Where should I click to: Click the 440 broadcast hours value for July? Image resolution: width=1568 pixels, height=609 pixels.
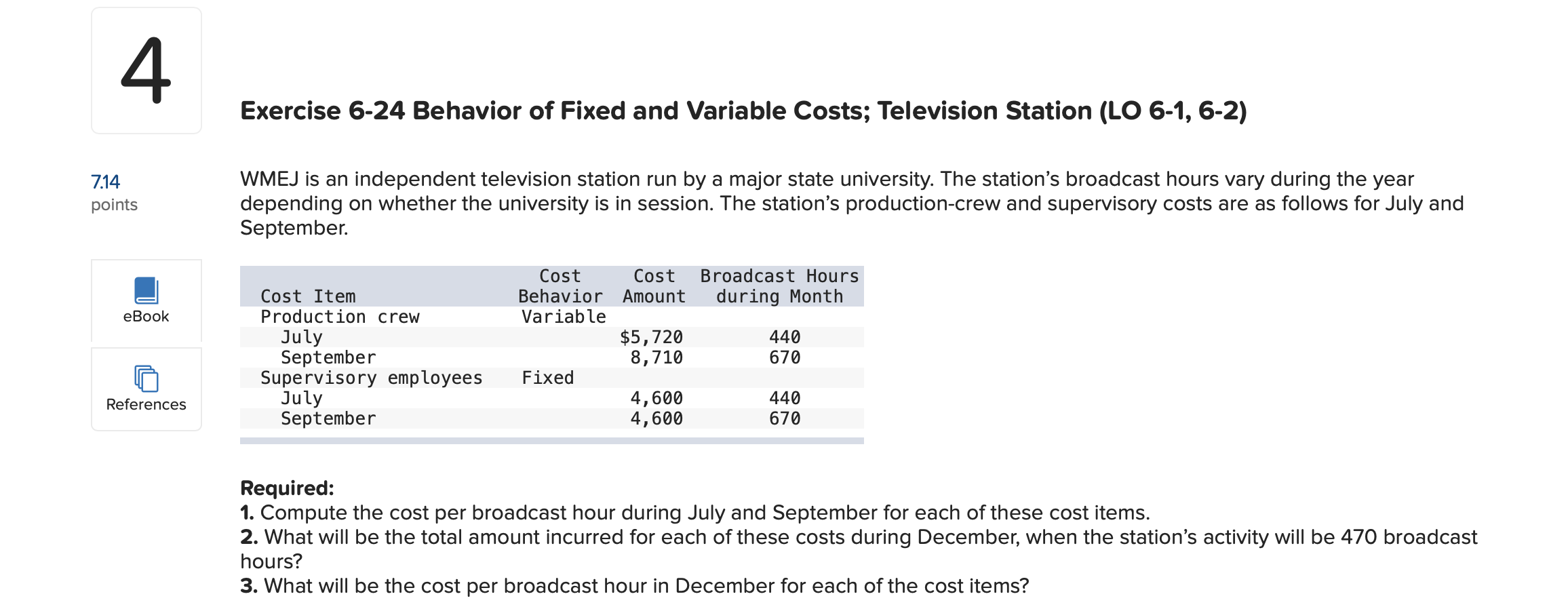point(784,336)
